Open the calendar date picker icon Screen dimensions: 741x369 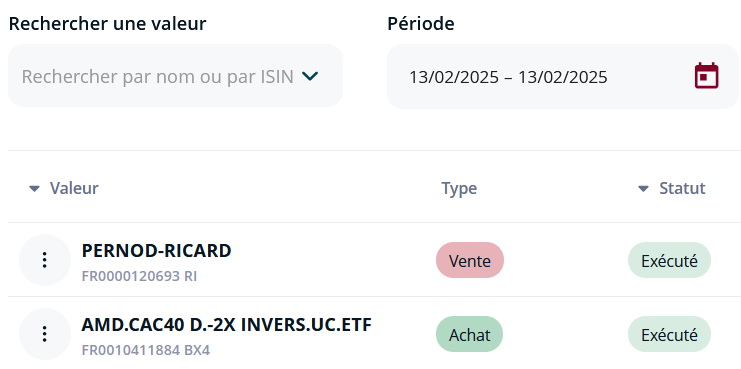tap(707, 76)
